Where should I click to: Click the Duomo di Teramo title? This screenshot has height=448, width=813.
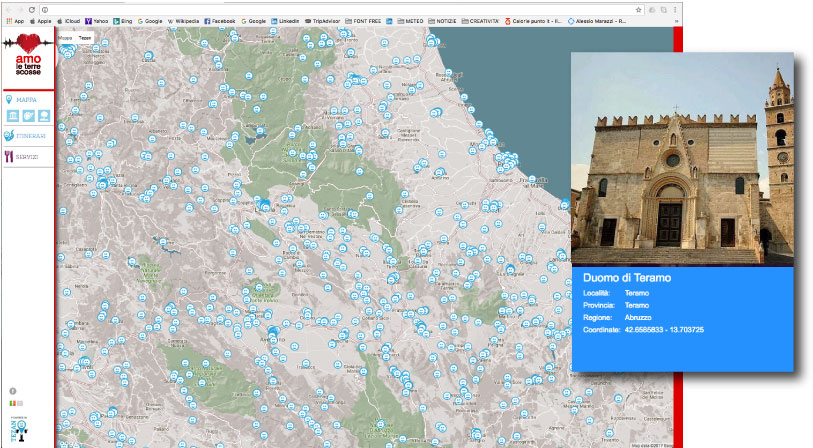click(627, 278)
